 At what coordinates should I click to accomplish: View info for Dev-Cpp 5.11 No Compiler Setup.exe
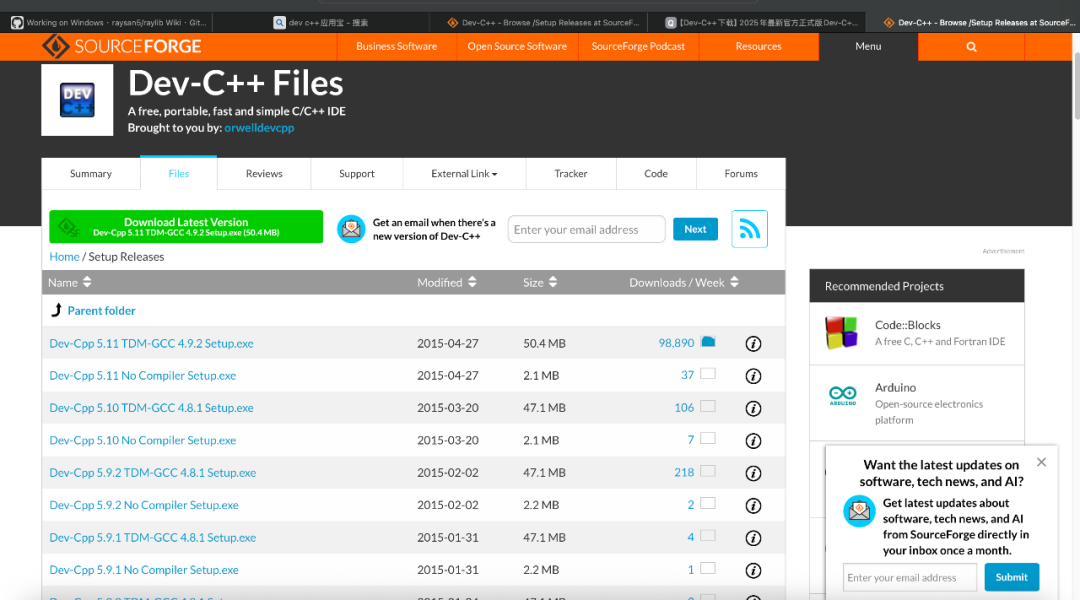tap(754, 376)
